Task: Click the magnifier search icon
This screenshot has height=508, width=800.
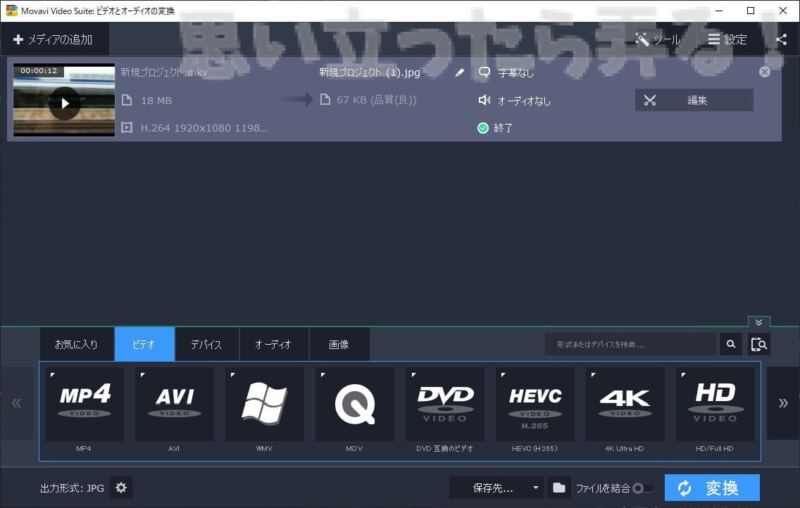Action: pos(731,344)
